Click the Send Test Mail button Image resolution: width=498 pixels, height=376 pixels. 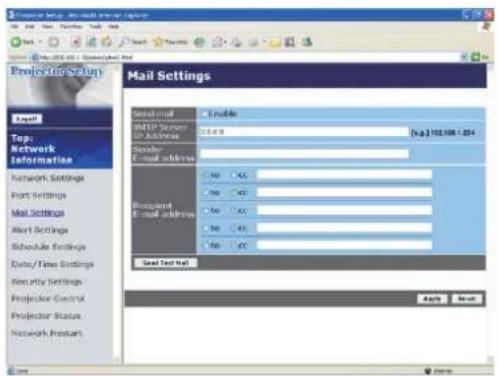[x=166, y=263]
